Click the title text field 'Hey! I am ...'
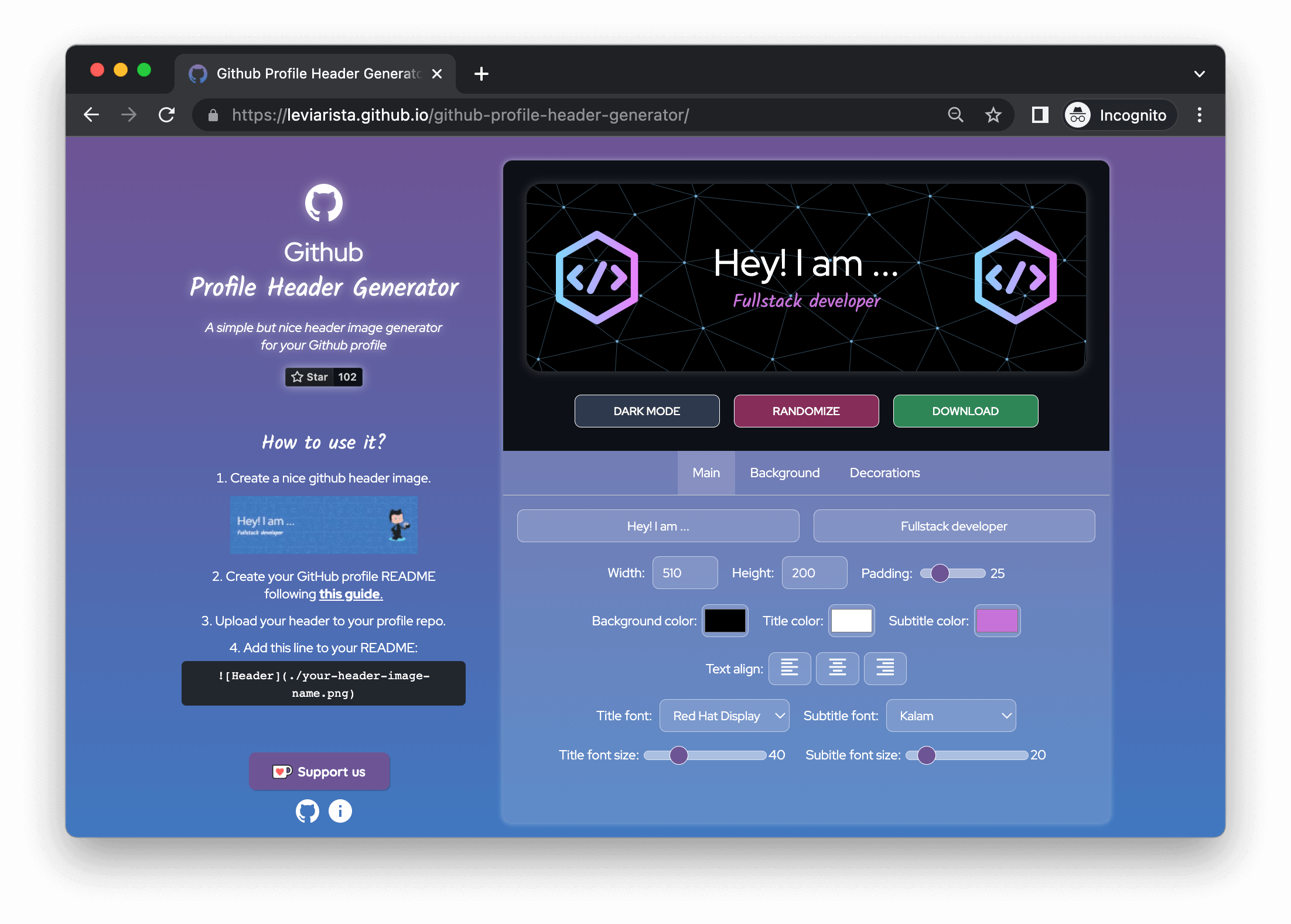This screenshot has width=1291, height=924. tap(658, 526)
